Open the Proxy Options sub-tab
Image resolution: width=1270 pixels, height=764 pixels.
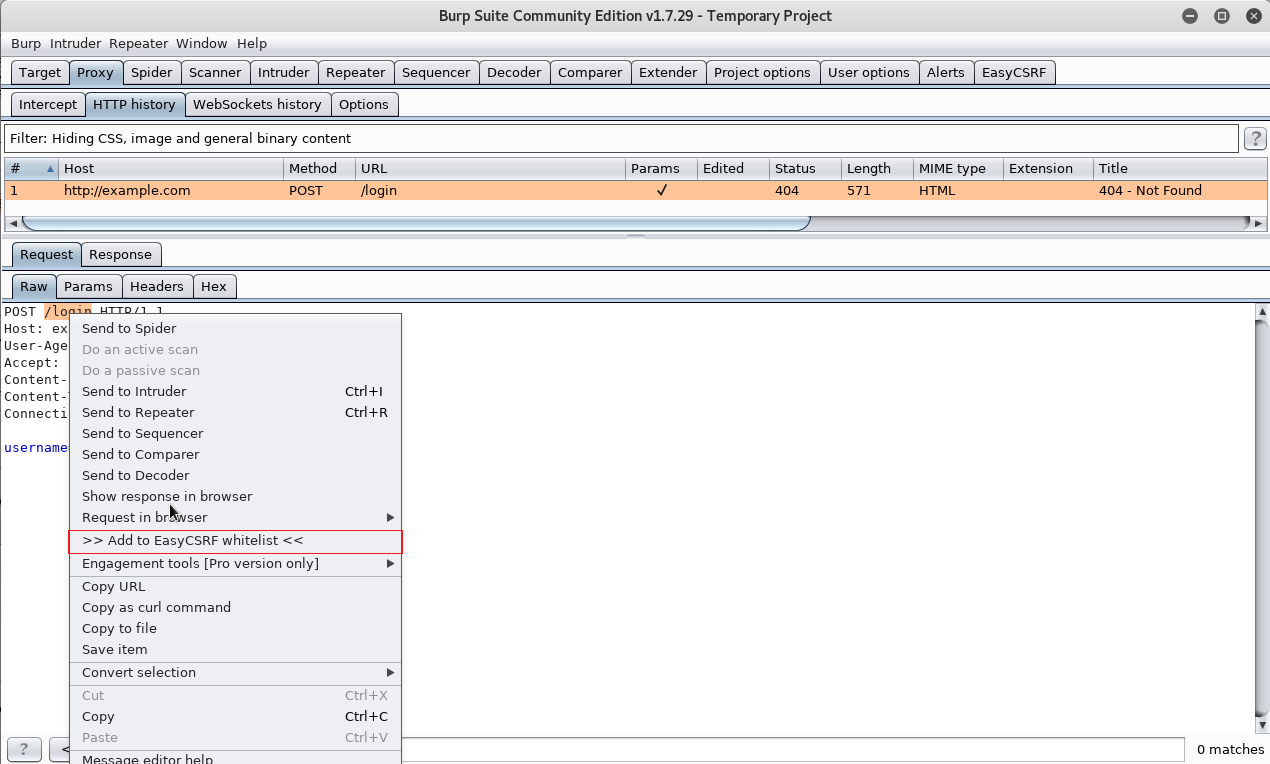point(364,104)
